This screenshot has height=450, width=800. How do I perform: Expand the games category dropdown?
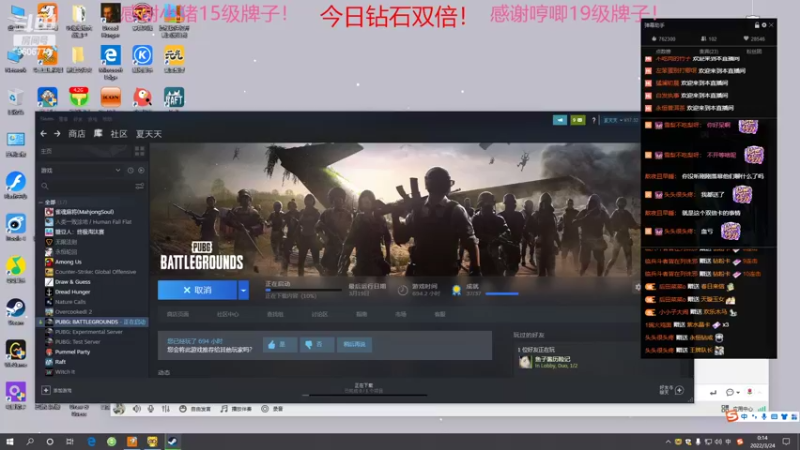(118, 170)
